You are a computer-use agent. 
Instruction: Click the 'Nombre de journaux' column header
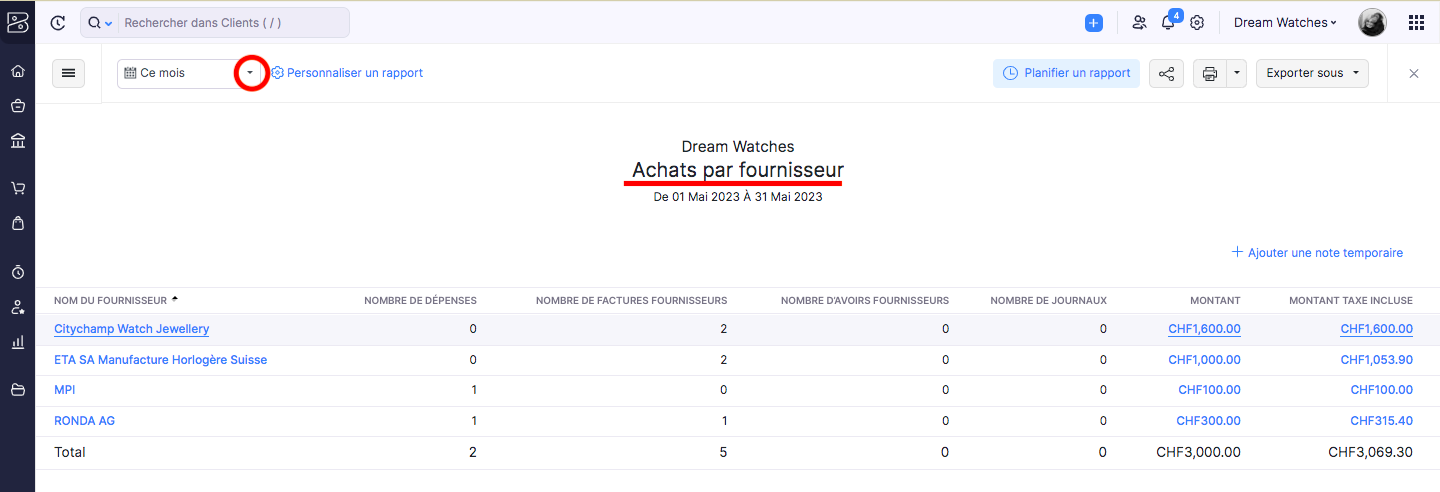pos(1048,300)
